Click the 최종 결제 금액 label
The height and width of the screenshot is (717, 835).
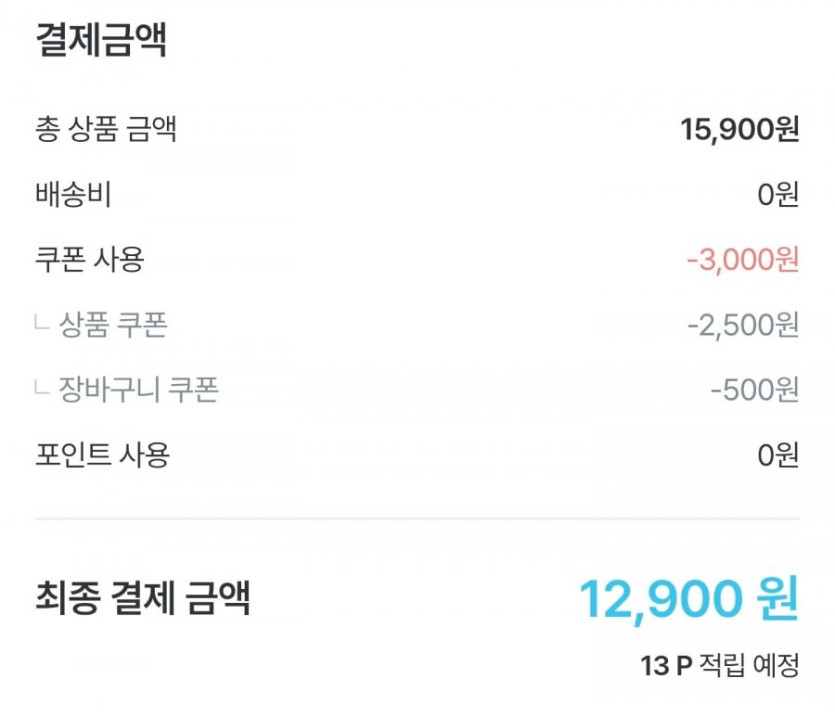pyautogui.click(x=142, y=598)
